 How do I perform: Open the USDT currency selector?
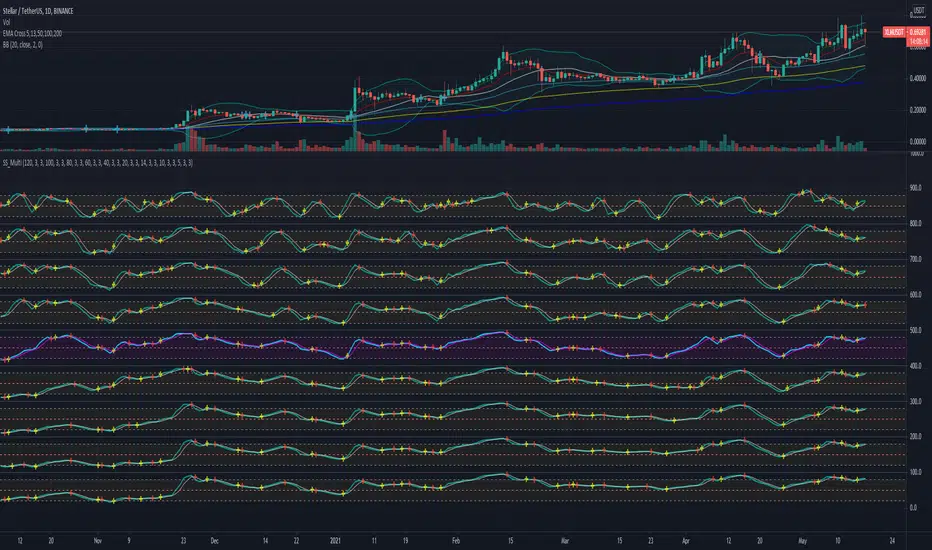coord(918,10)
